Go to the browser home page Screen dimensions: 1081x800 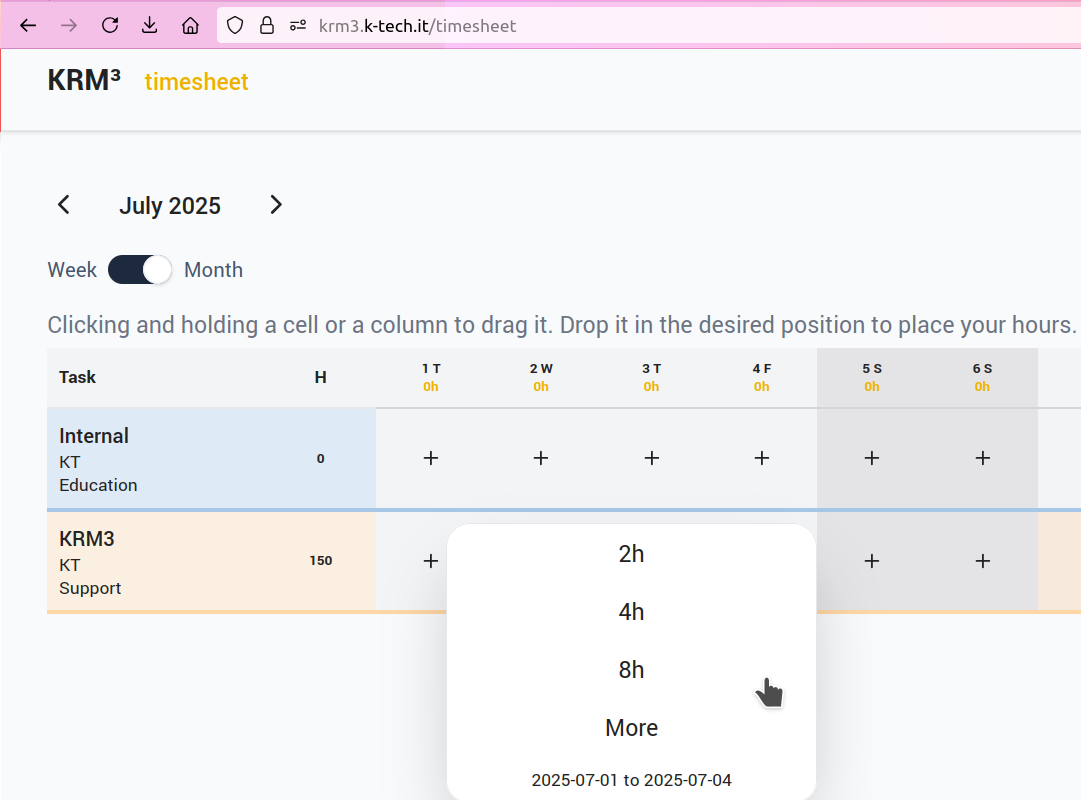pos(190,26)
